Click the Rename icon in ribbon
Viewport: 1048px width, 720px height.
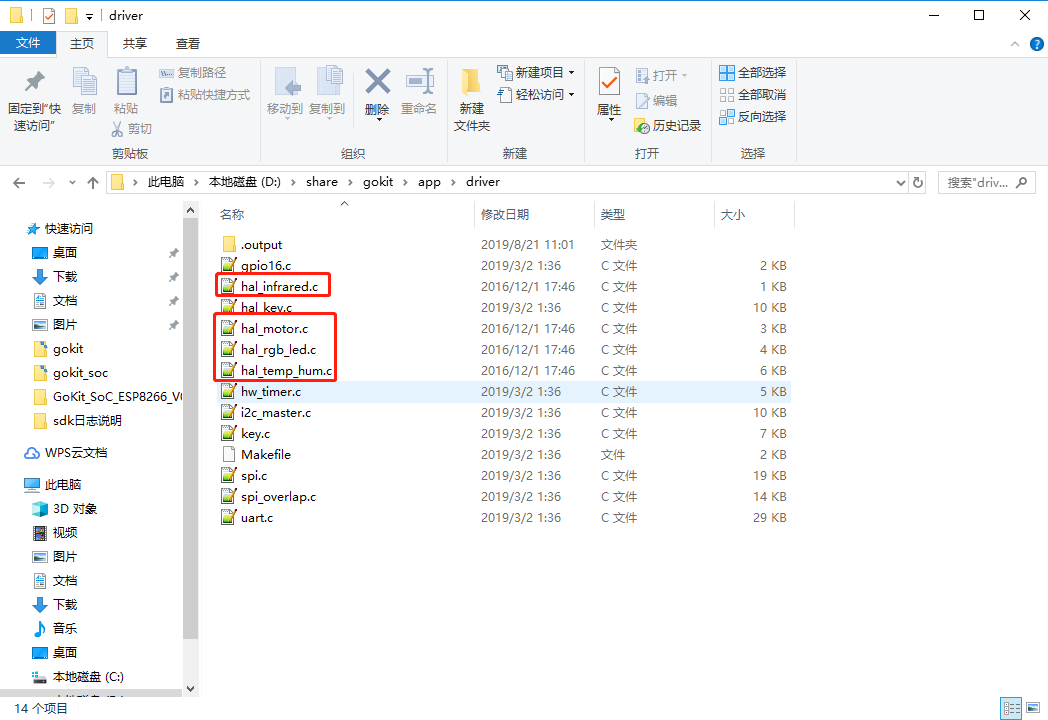(x=419, y=82)
